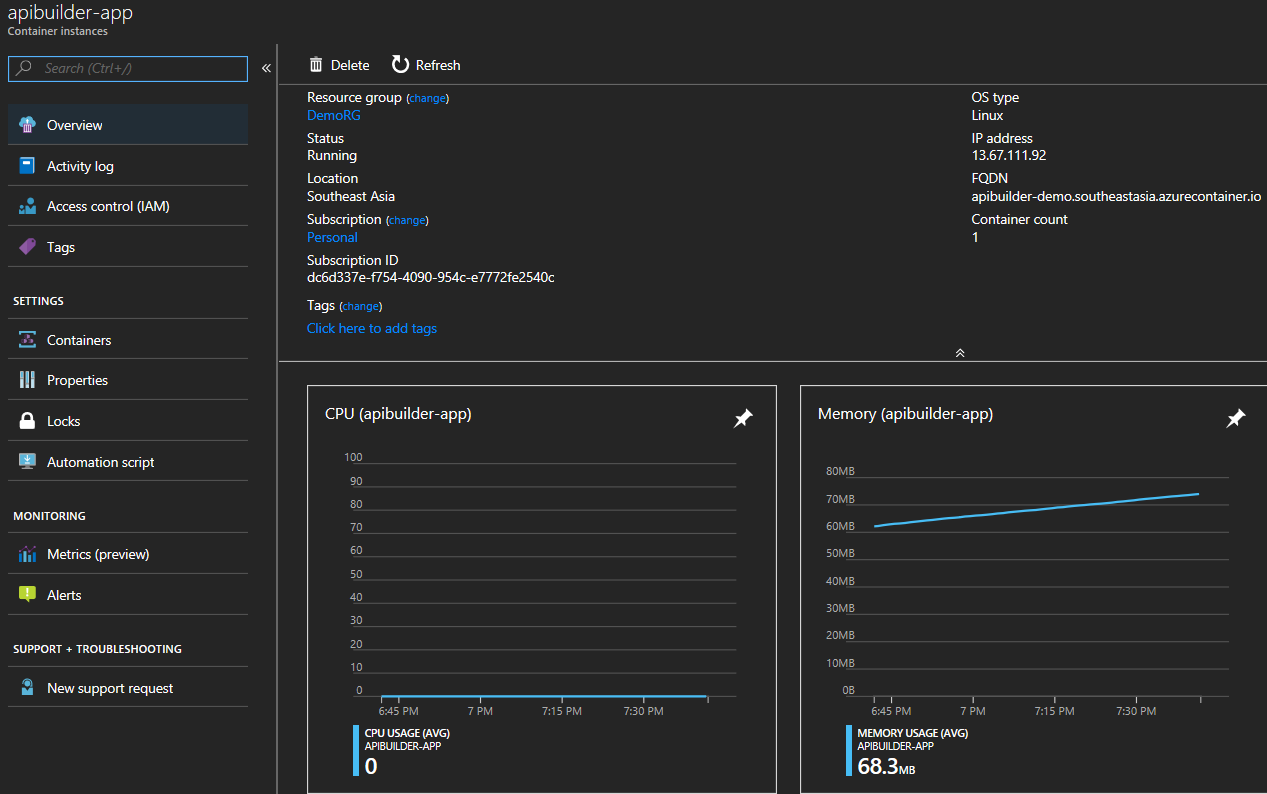Pin the Memory chart to dashboard

(x=1236, y=419)
